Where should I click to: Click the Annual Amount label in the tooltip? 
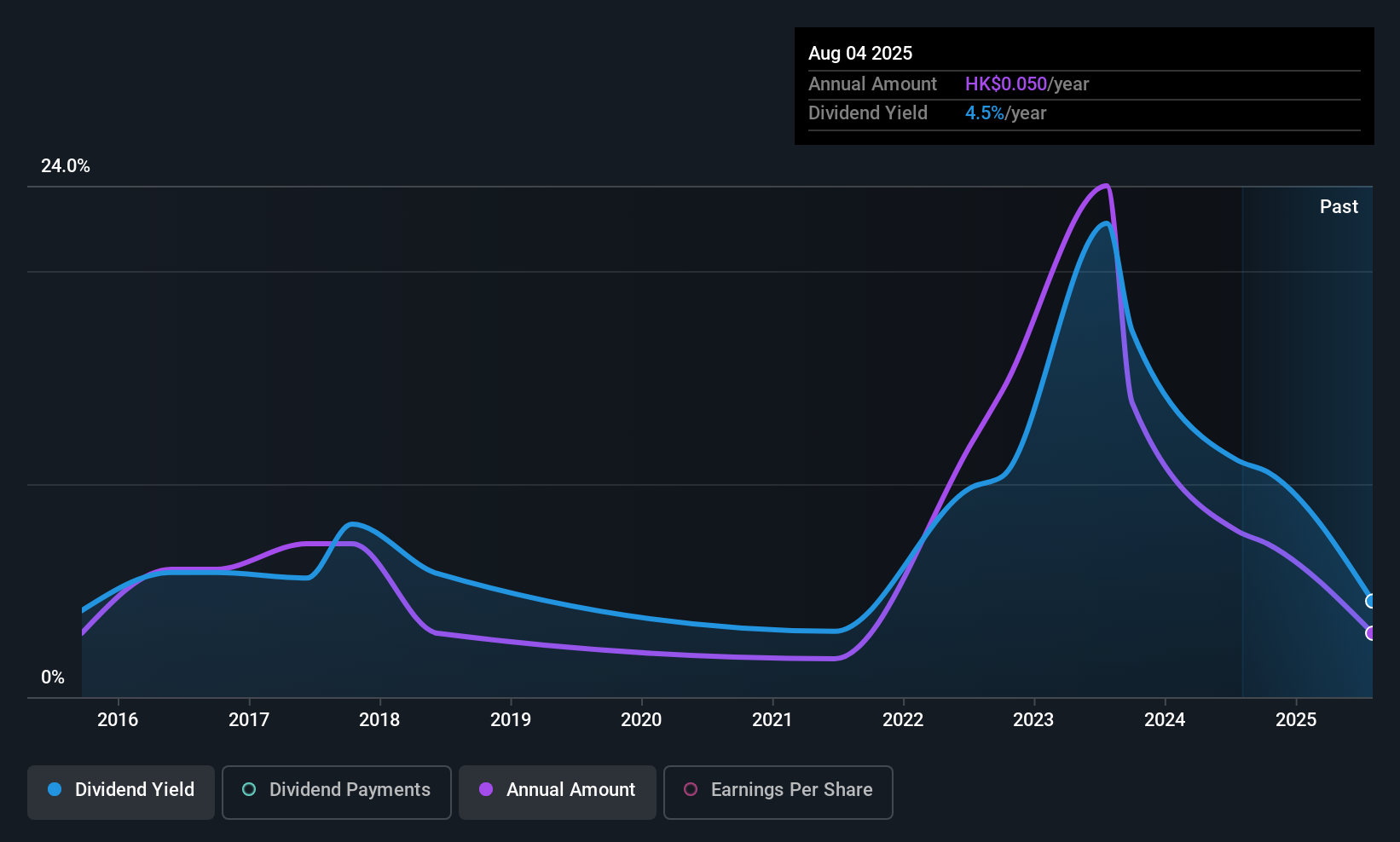[x=872, y=84]
